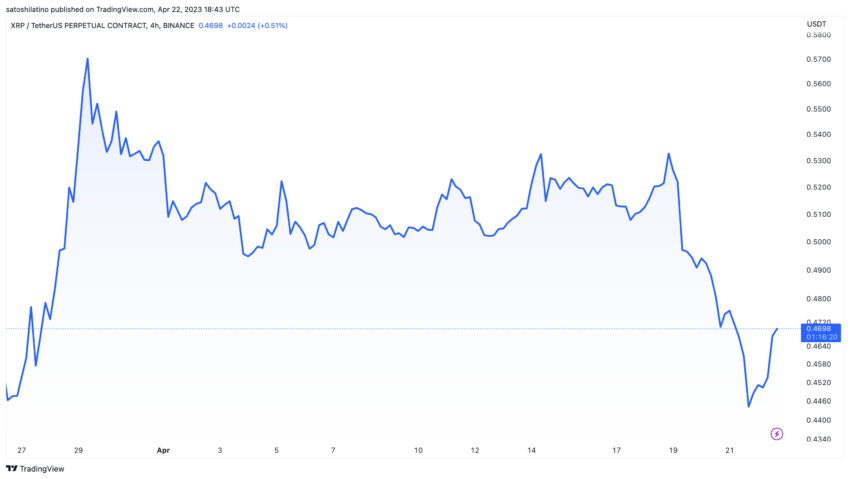
Task: Click the 14 date label on time axis
Action: coord(532,450)
